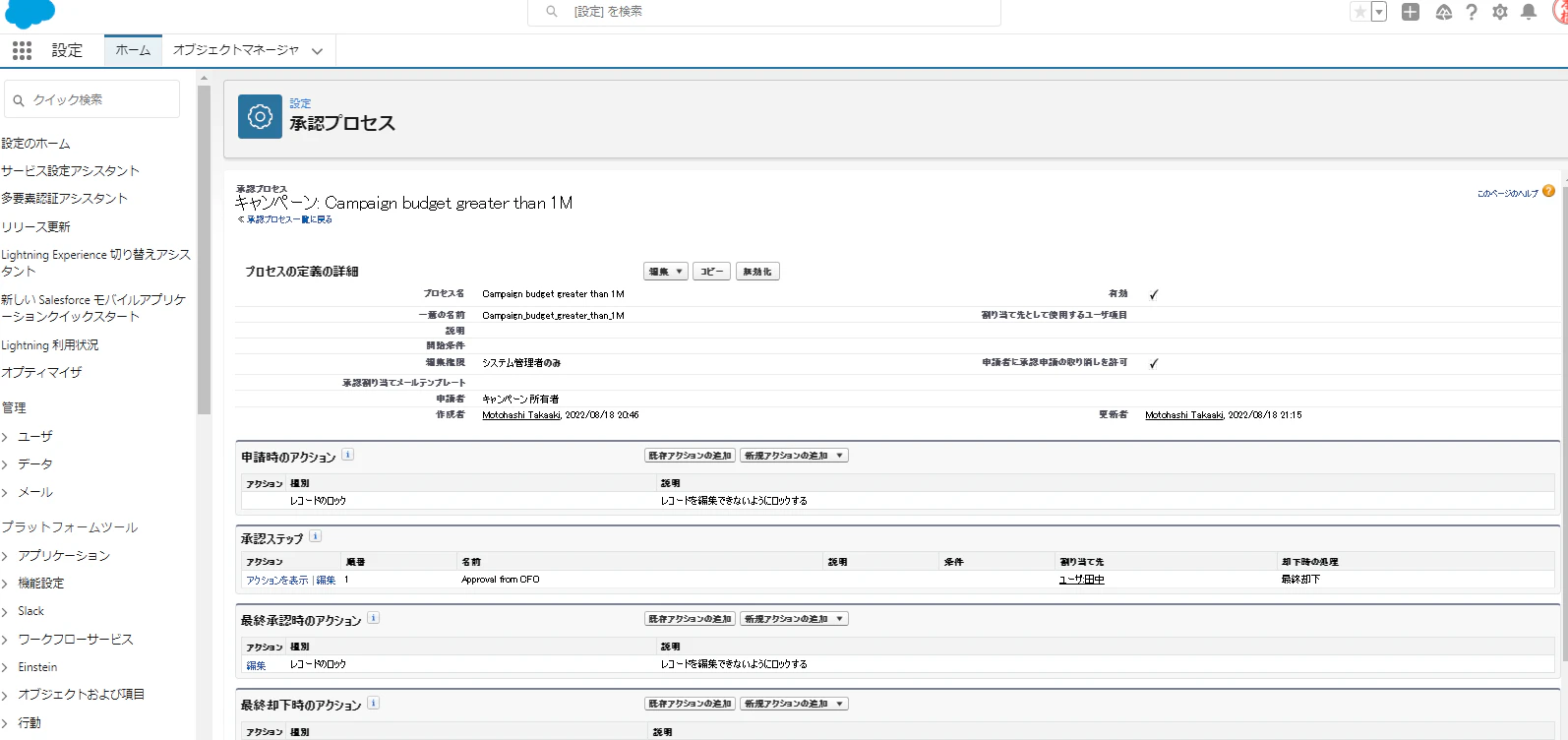Select the ホーム tab

tap(133, 50)
